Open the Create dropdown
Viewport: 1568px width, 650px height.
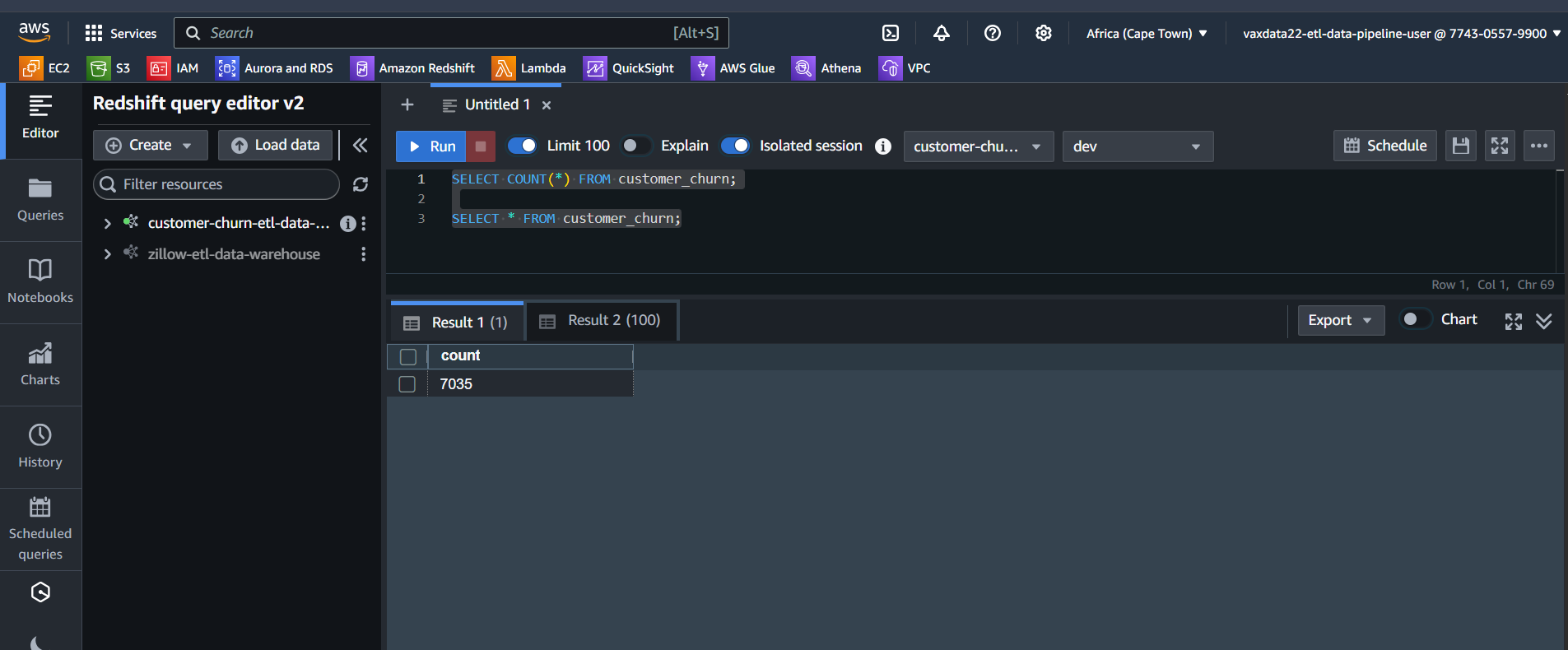coord(151,145)
